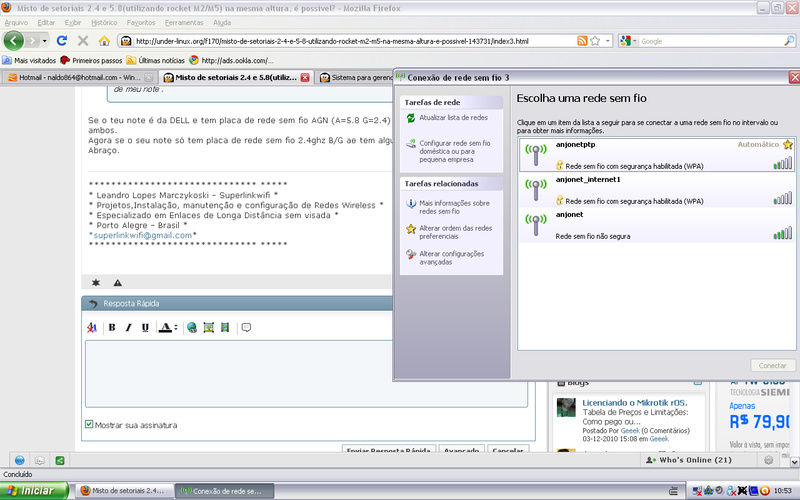Click the URL address field

[x=355, y=41]
